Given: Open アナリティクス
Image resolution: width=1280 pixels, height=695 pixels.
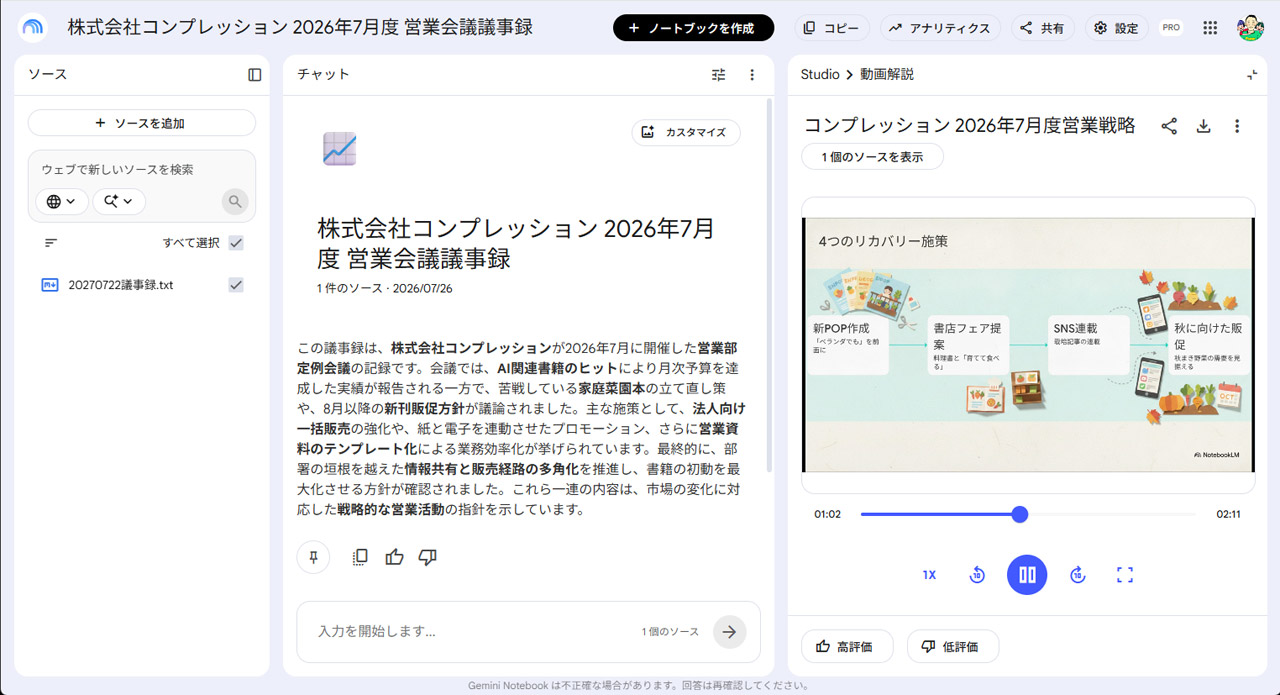Looking at the screenshot, I should point(940,28).
